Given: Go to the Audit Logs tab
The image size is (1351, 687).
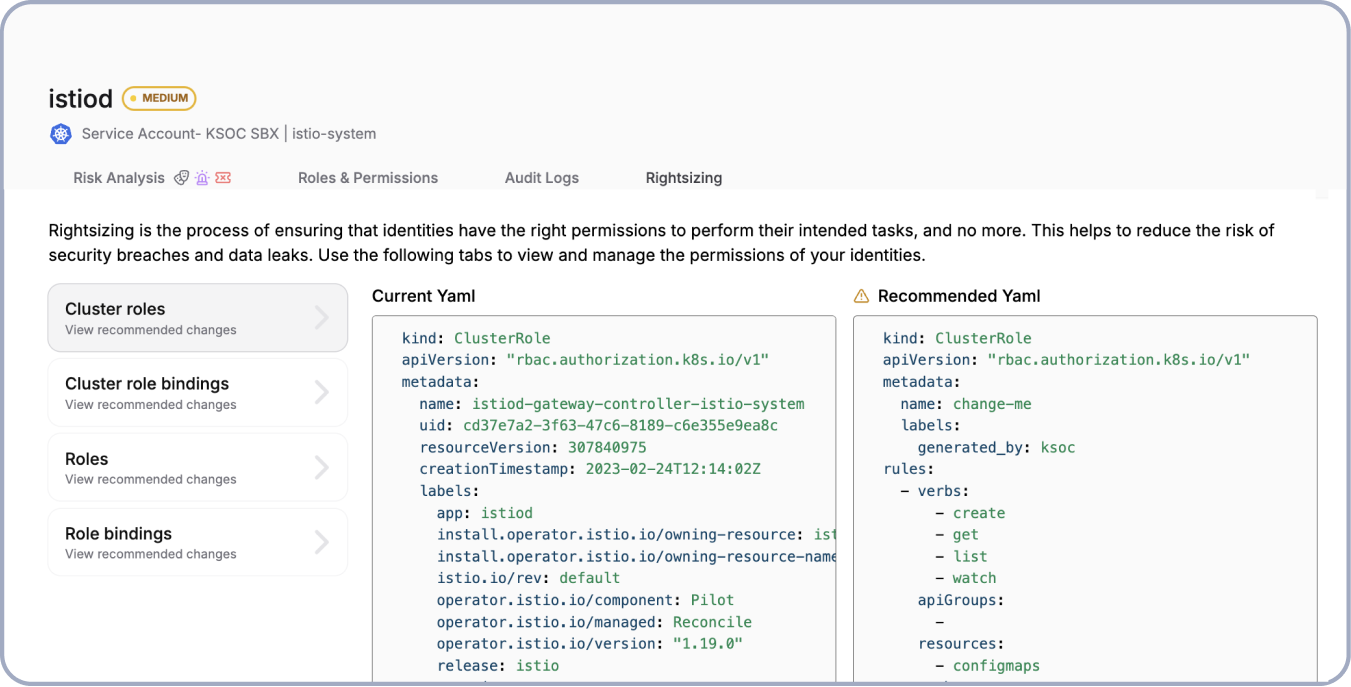Looking at the screenshot, I should click(541, 178).
